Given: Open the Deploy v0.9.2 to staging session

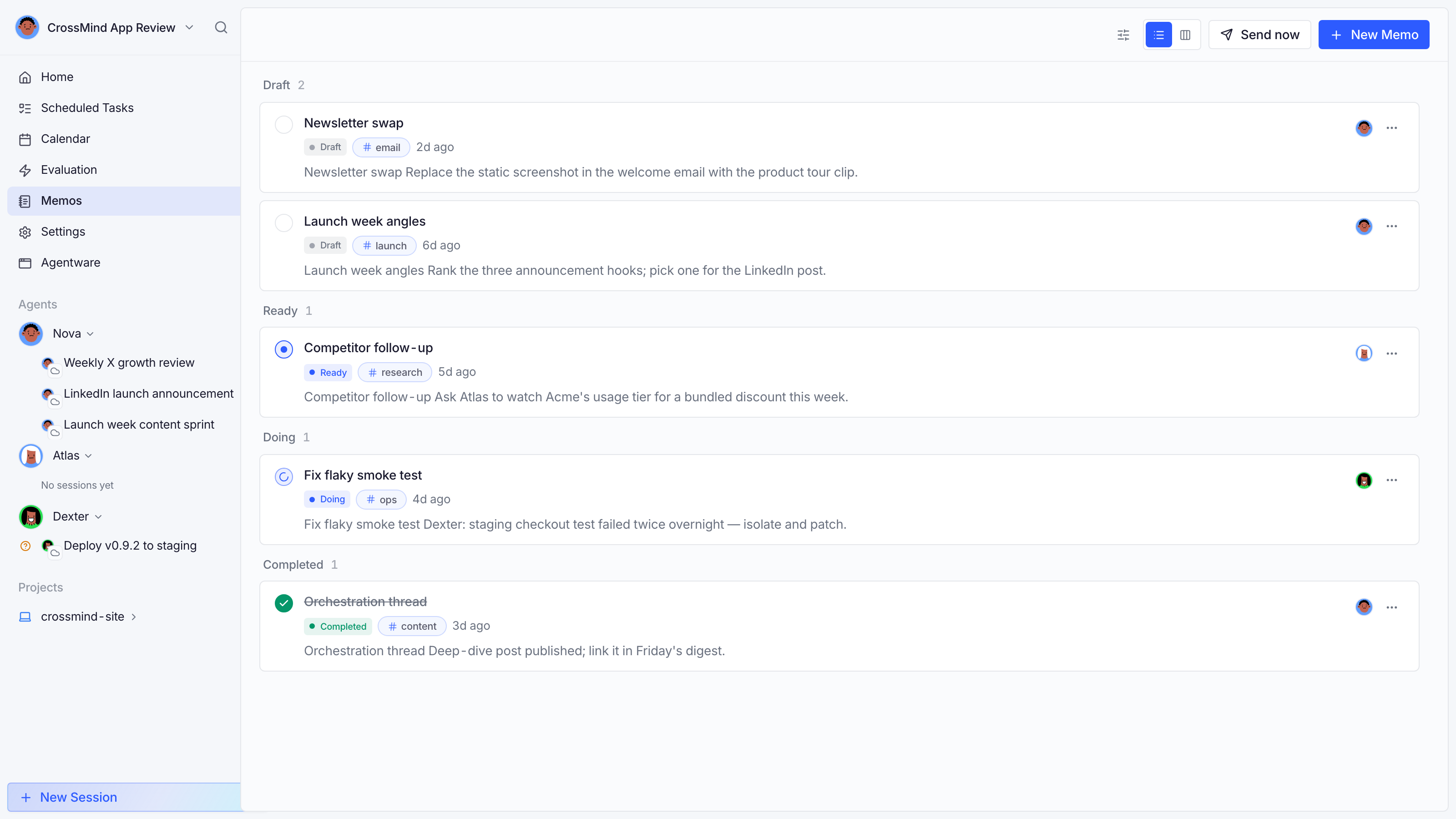Looking at the screenshot, I should (x=130, y=546).
